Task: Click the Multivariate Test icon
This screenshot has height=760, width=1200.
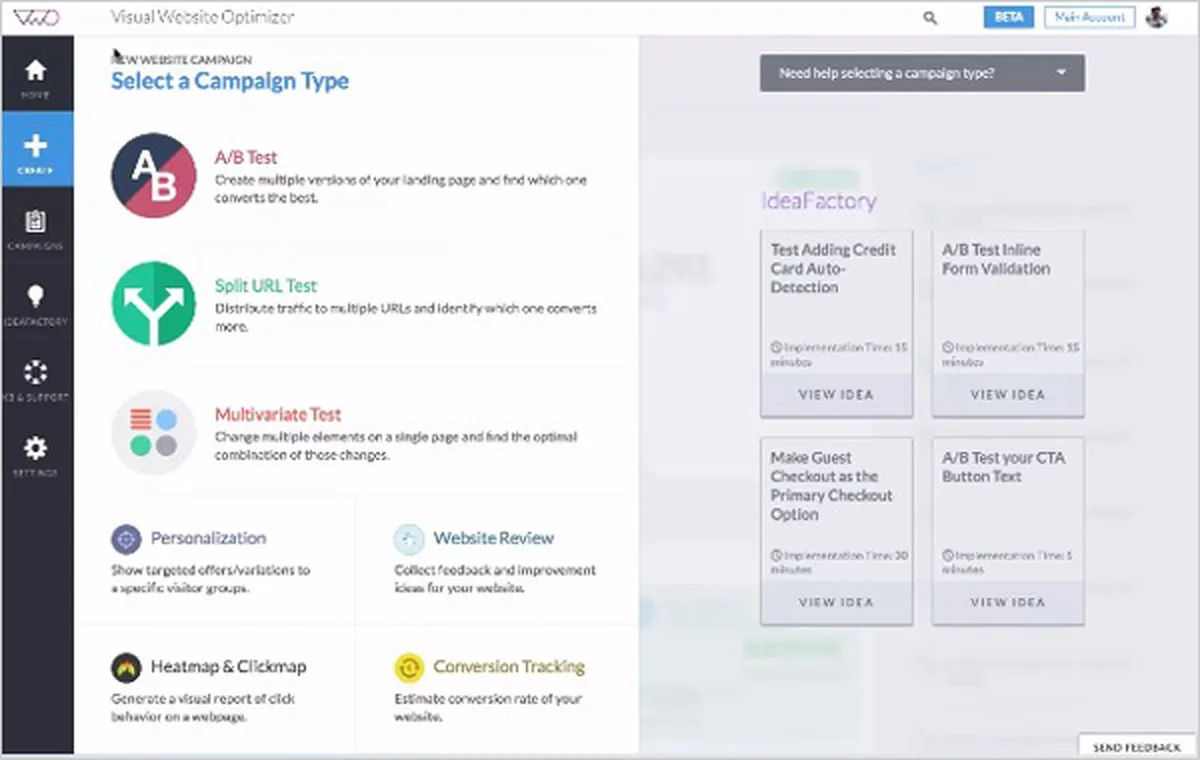Action: click(x=153, y=432)
